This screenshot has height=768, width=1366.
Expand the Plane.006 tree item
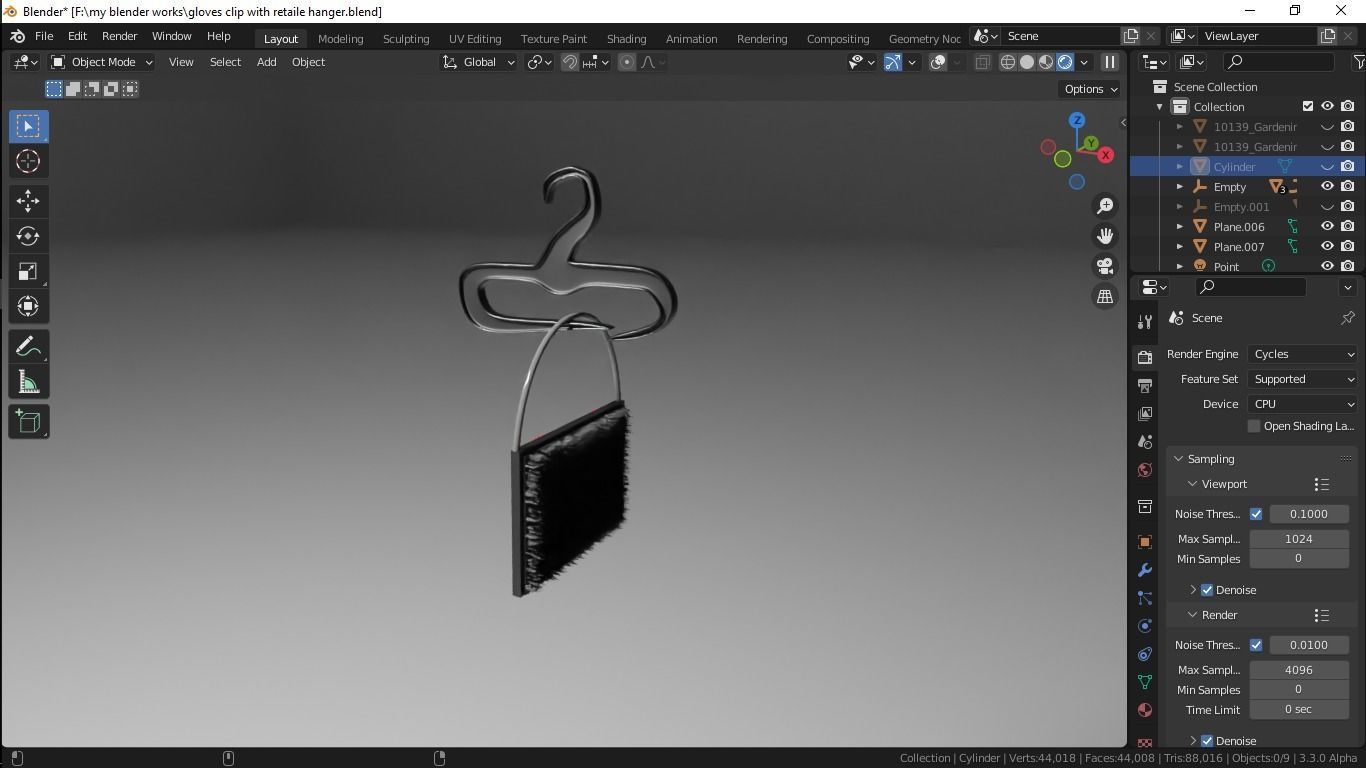(x=1180, y=226)
